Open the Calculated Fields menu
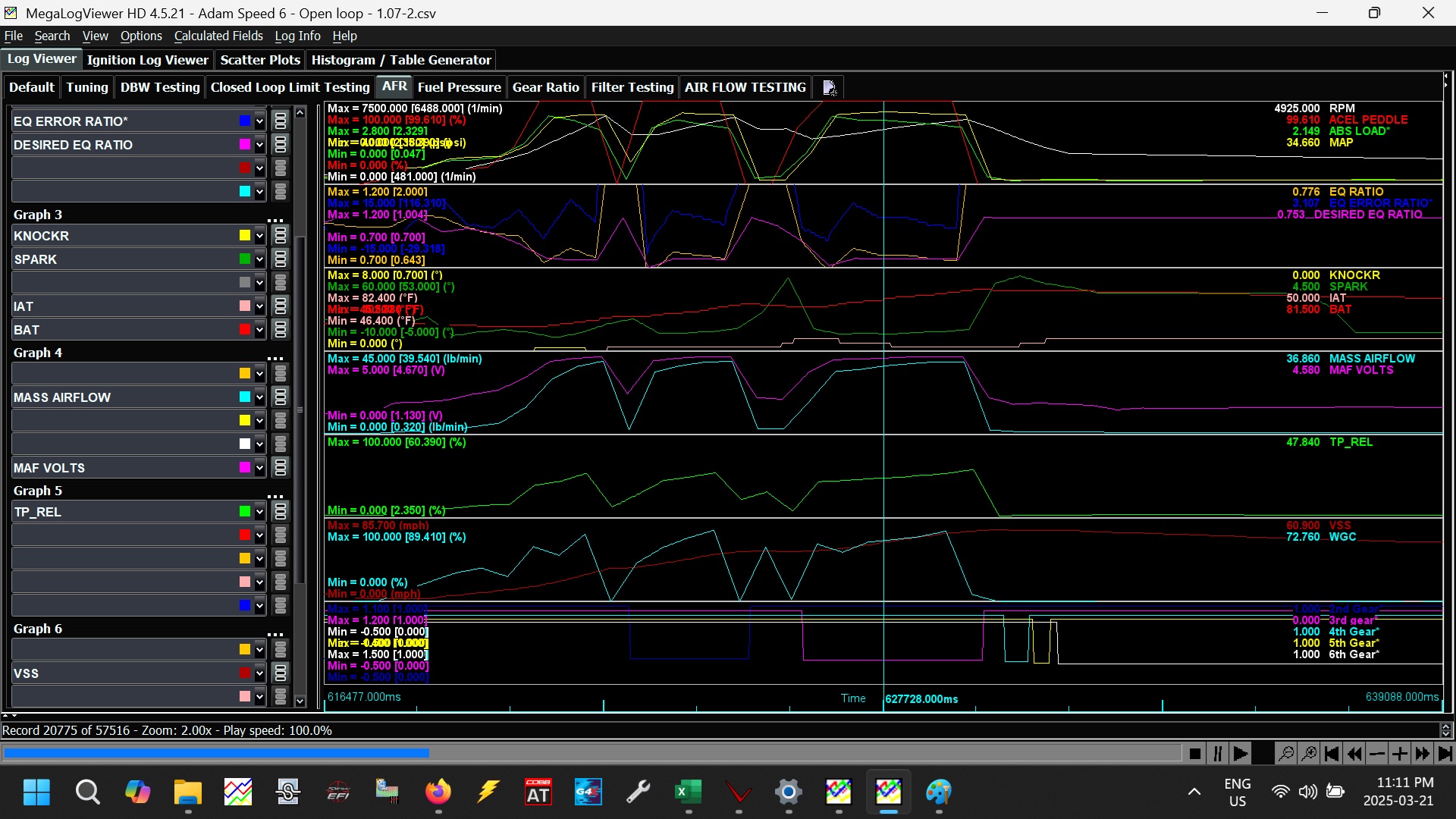The height and width of the screenshot is (819, 1456). click(x=218, y=36)
